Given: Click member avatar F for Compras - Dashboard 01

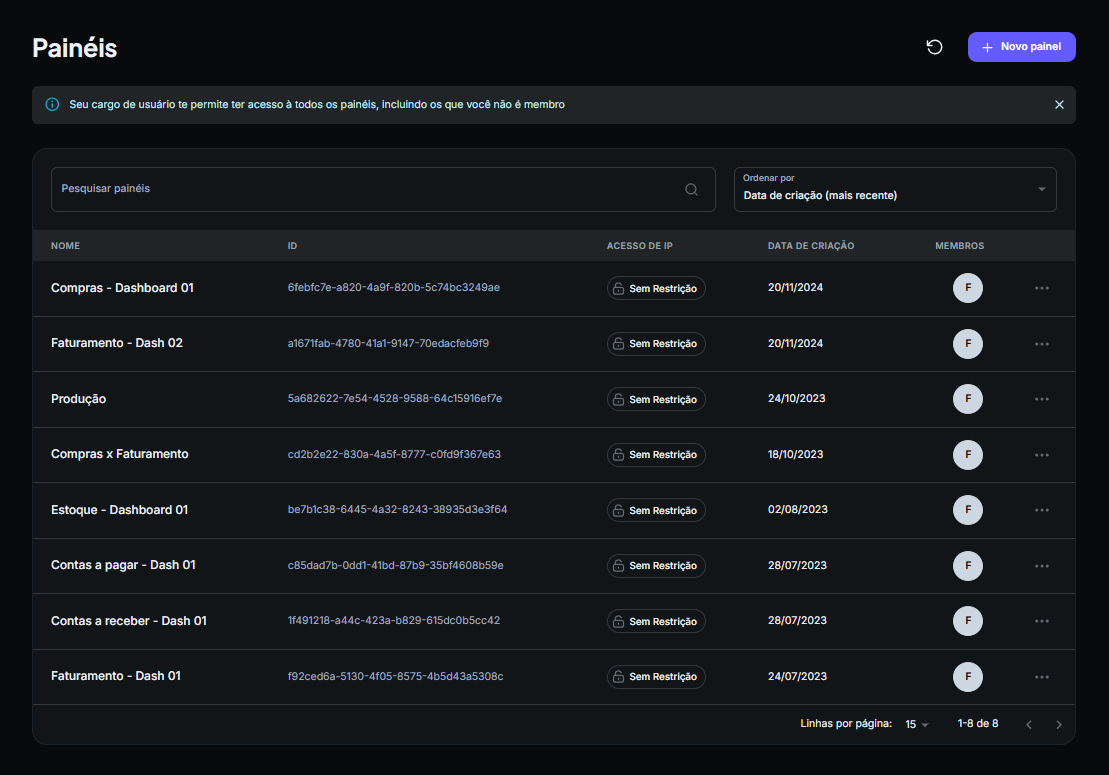Looking at the screenshot, I should [968, 288].
